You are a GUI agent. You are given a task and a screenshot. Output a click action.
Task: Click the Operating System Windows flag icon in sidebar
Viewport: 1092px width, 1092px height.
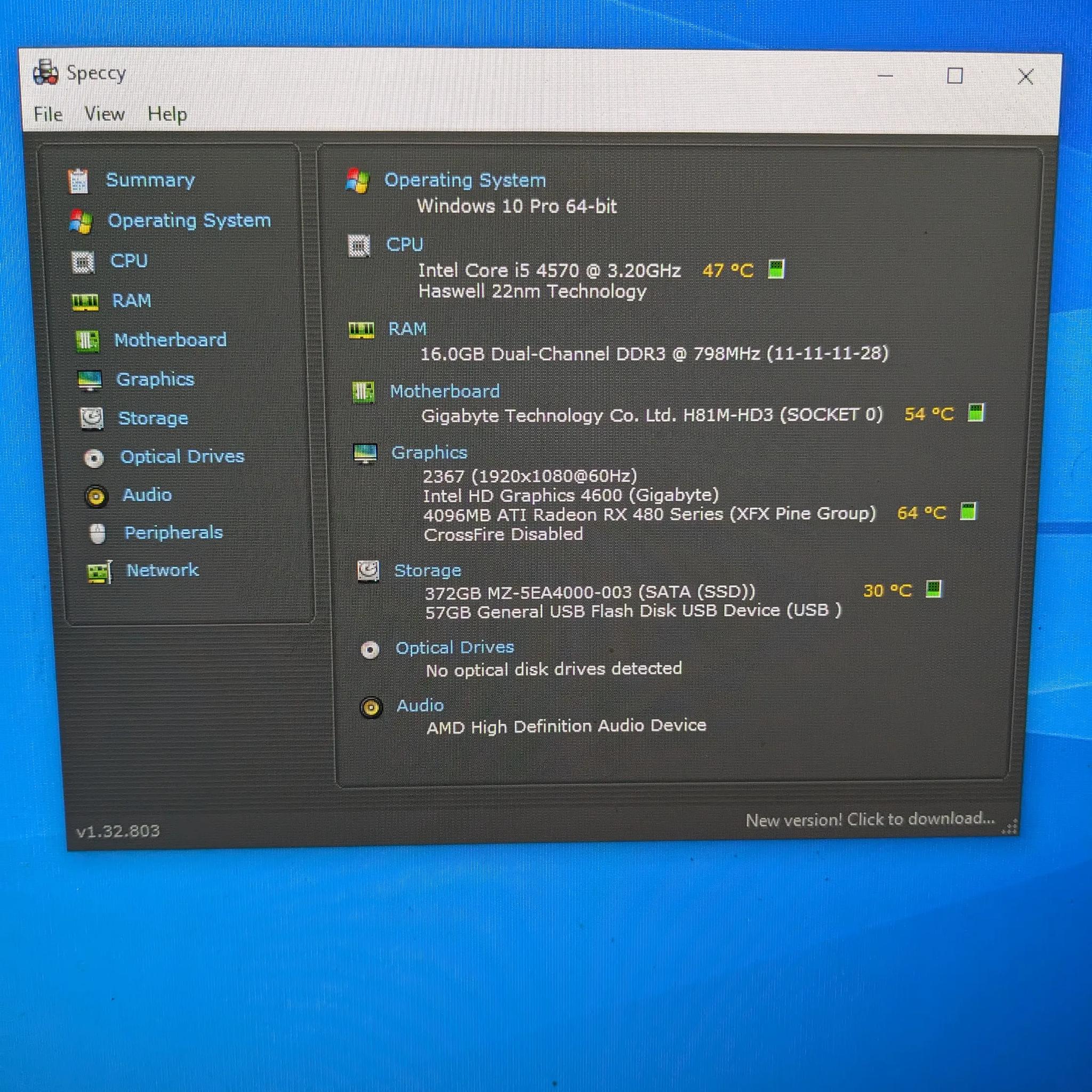81,222
